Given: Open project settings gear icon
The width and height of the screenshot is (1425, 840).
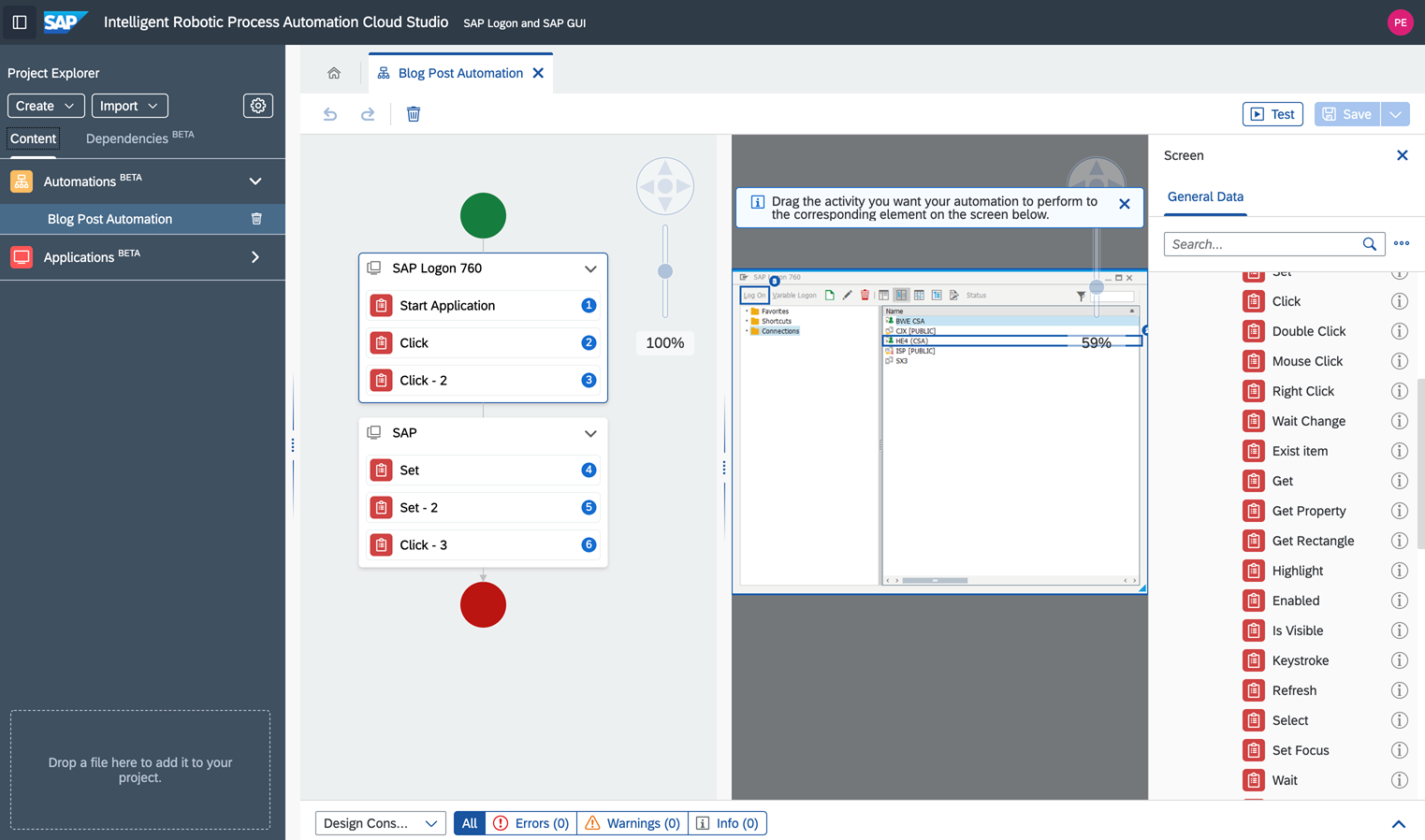Looking at the screenshot, I should [258, 106].
